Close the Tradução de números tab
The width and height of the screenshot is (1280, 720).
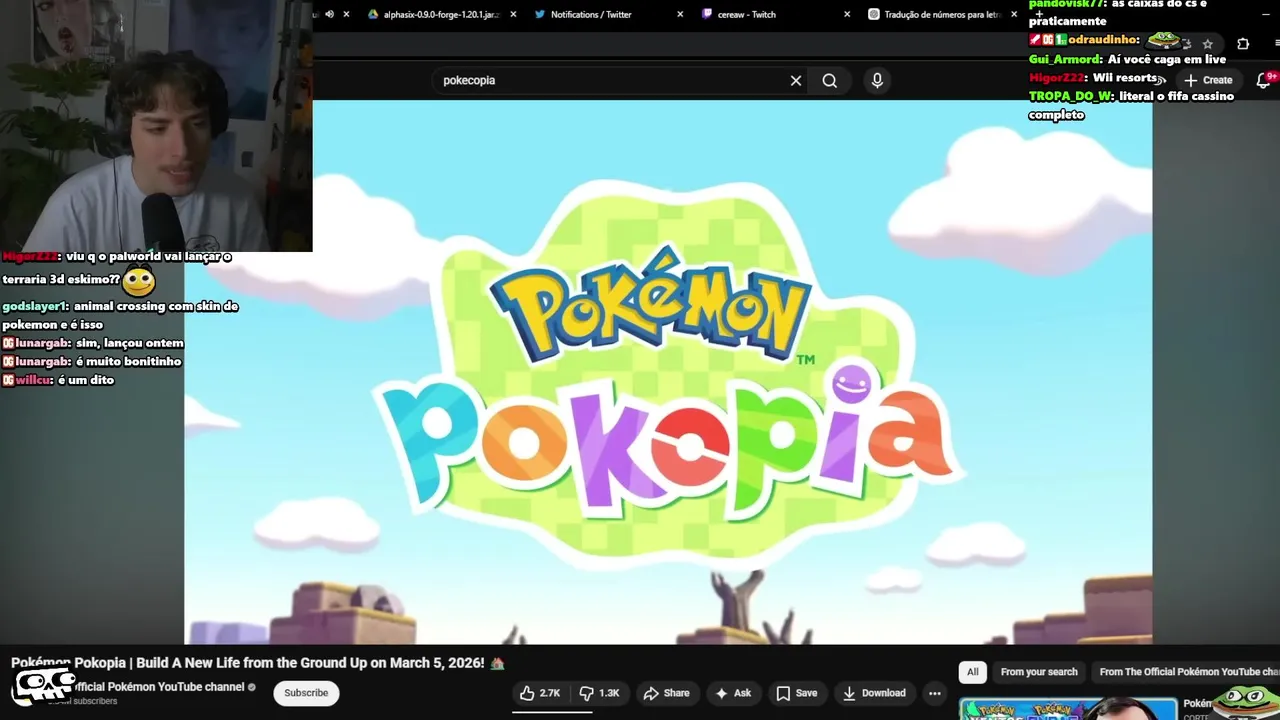(x=1014, y=15)
